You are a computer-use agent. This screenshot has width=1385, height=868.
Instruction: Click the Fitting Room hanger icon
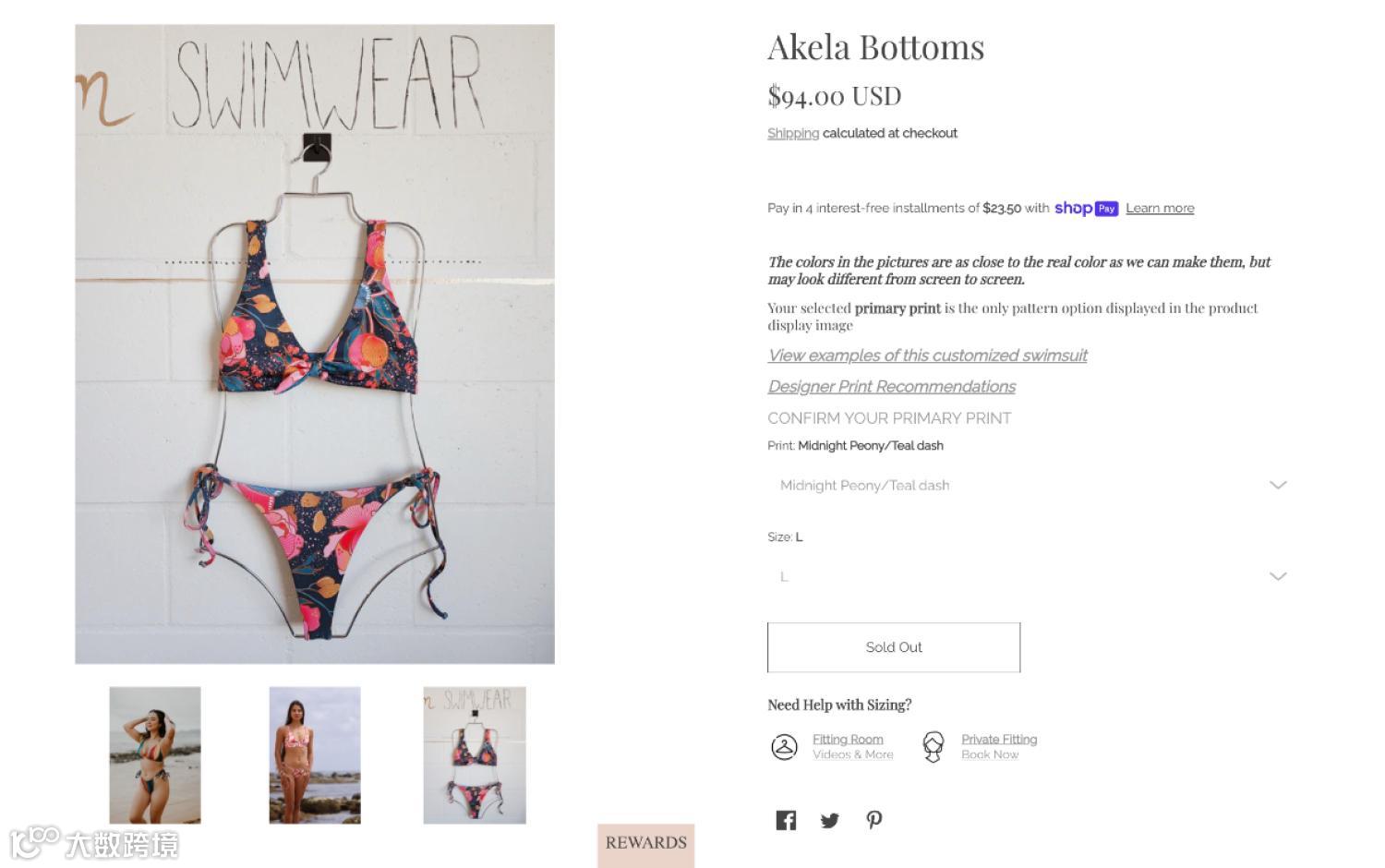(784, 746)
